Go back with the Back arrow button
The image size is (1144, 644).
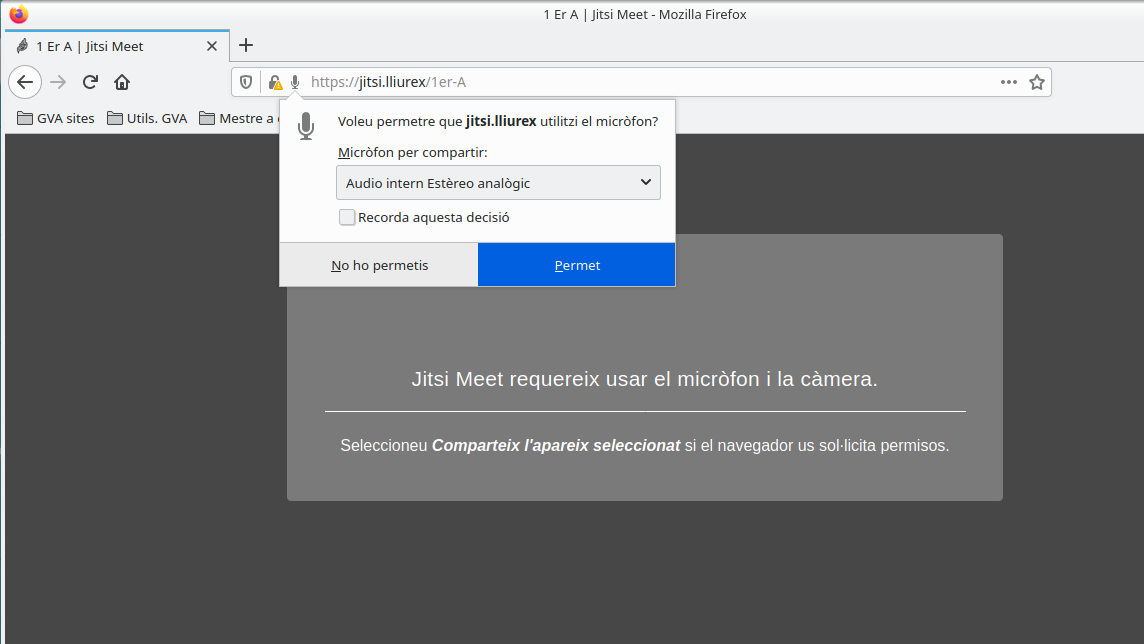25,82
